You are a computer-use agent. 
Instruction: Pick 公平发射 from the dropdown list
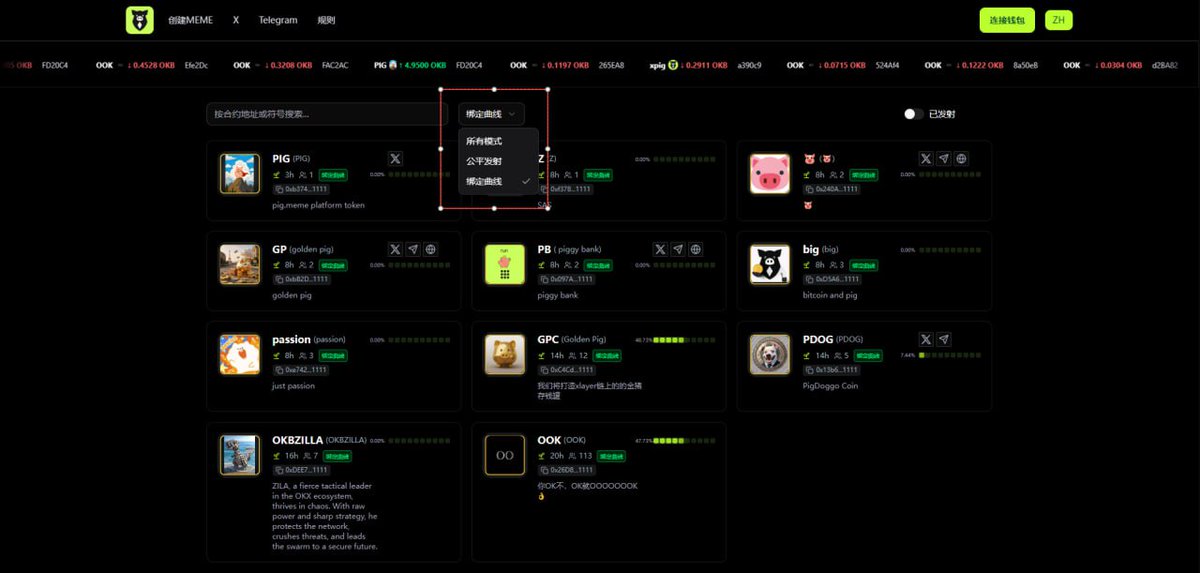point(484,161)
